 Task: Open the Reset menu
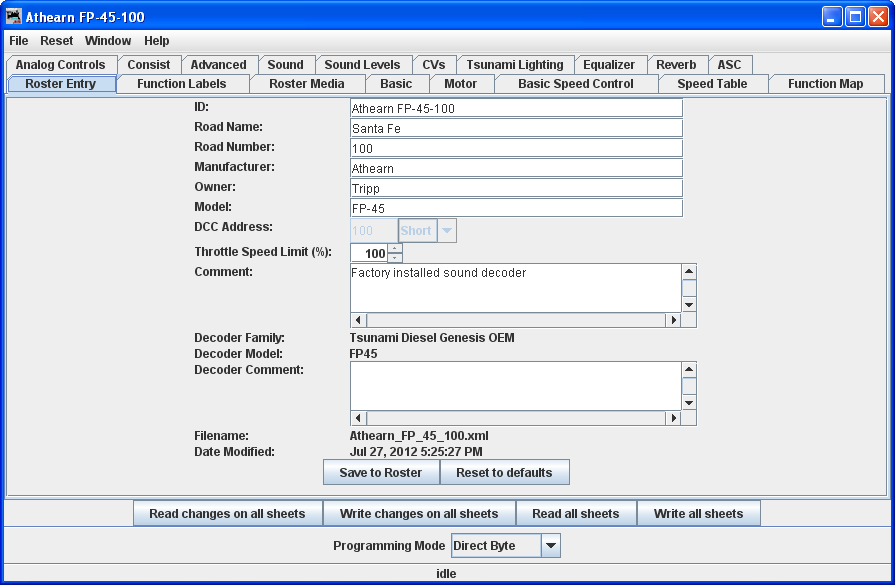[57, 41]
